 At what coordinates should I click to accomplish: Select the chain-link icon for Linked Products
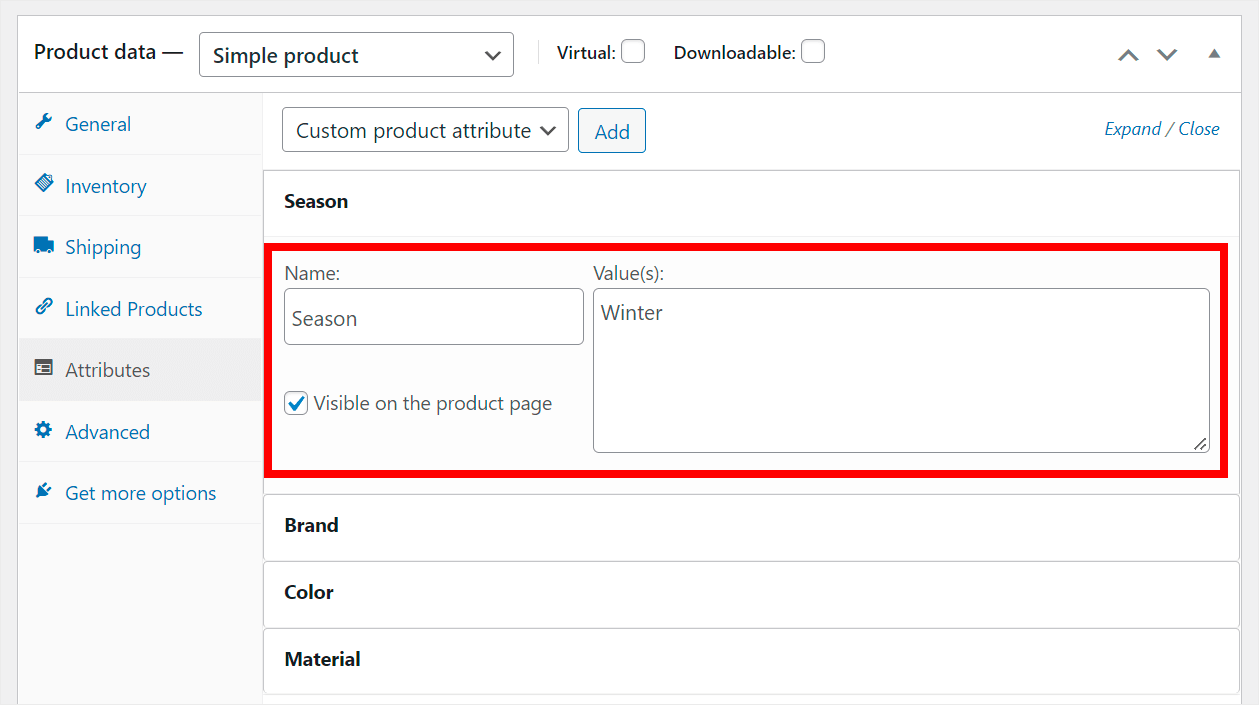click(x=42, y=308)
